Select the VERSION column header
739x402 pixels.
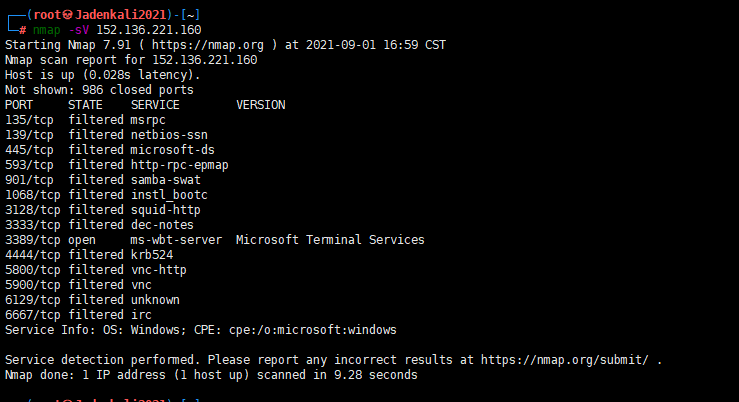(x=260, y=105)
